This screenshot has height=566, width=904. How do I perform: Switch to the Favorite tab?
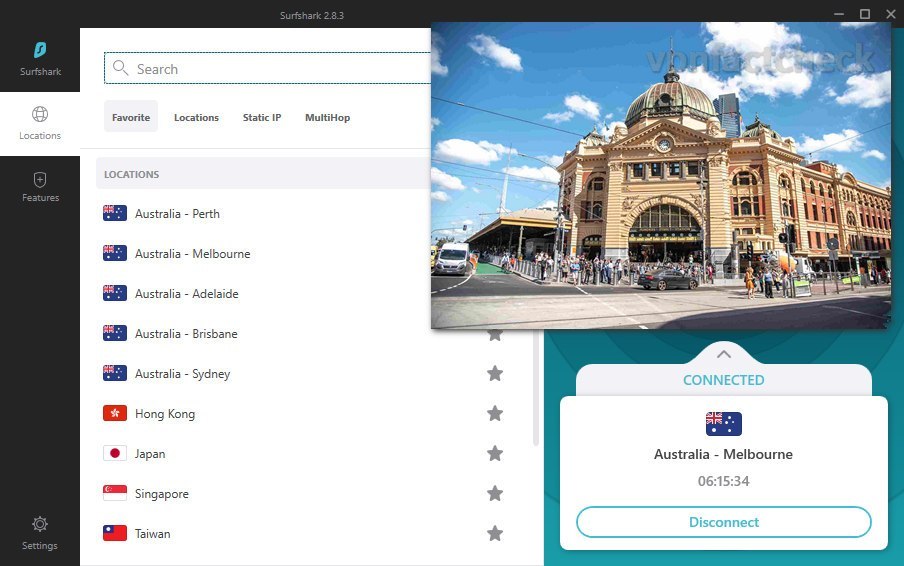click(131, 117)
